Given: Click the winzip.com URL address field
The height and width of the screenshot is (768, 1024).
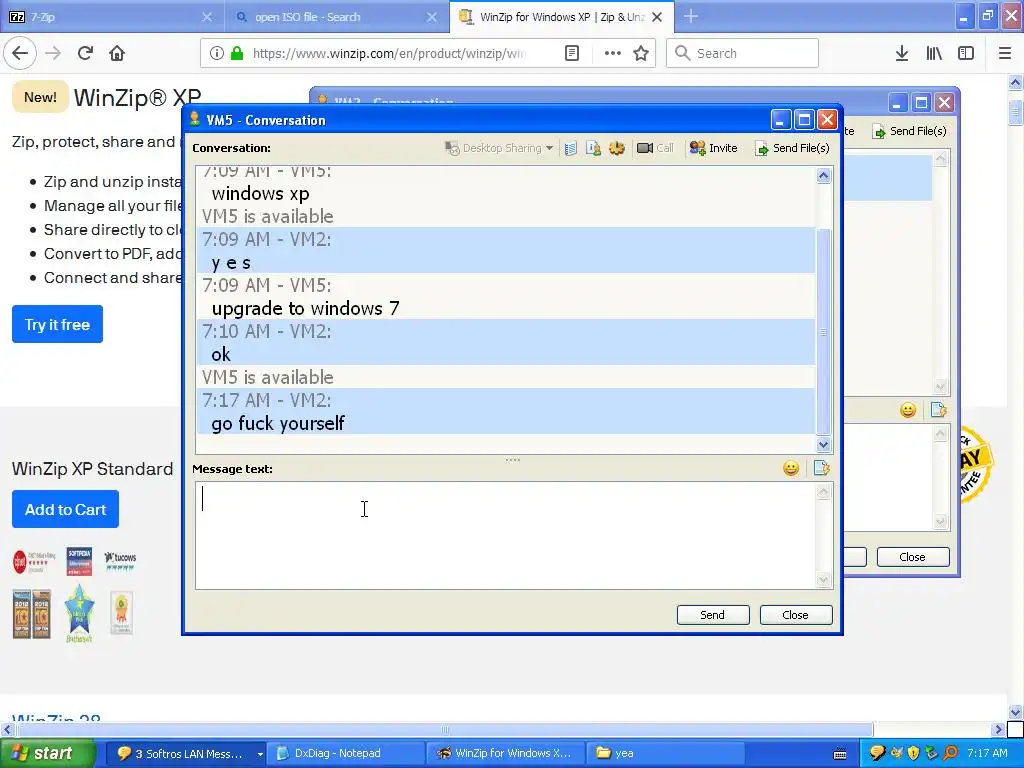Looking at the screenshot, I should coord(389,53).
